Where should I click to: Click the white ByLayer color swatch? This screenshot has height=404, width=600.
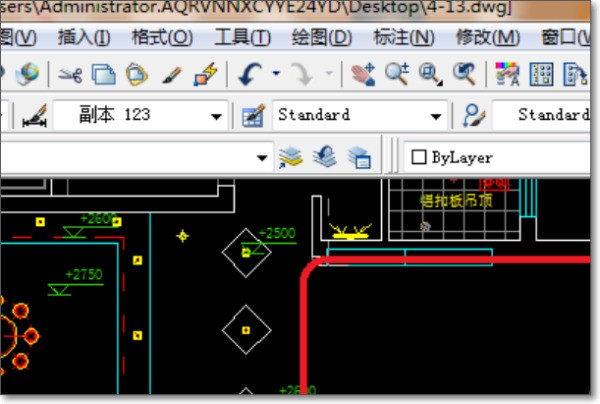click(419, 157)
